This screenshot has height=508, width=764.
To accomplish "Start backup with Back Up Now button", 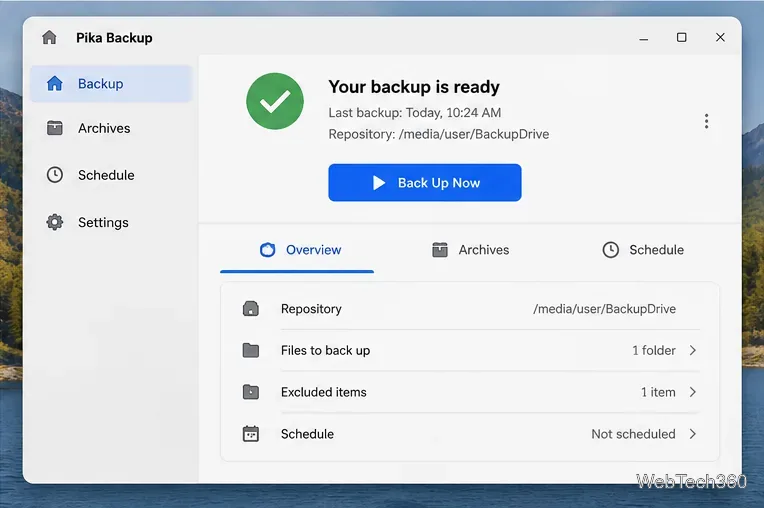I will tap(425, 183).
